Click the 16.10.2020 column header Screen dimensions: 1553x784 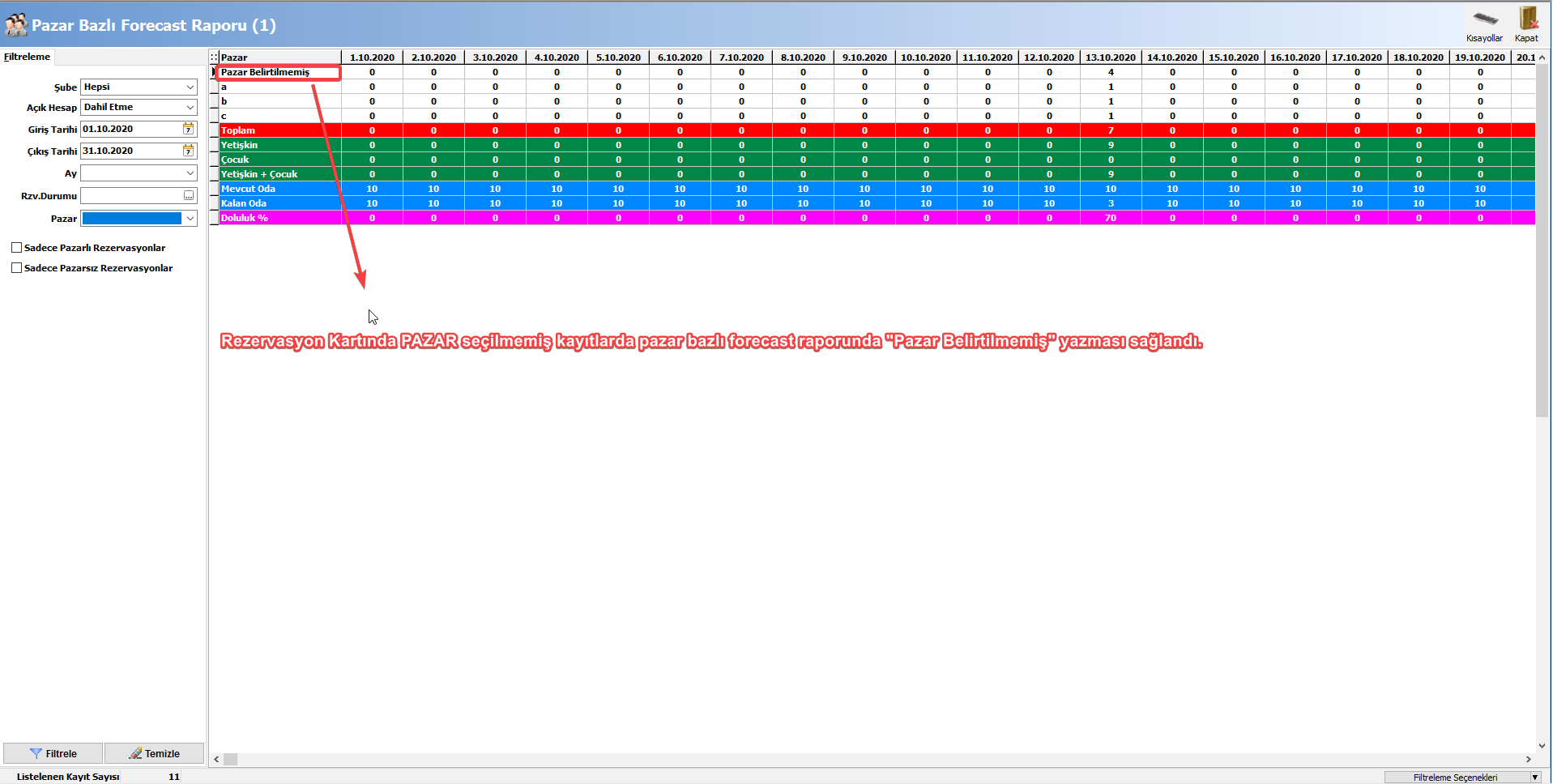click(1295, 58)
